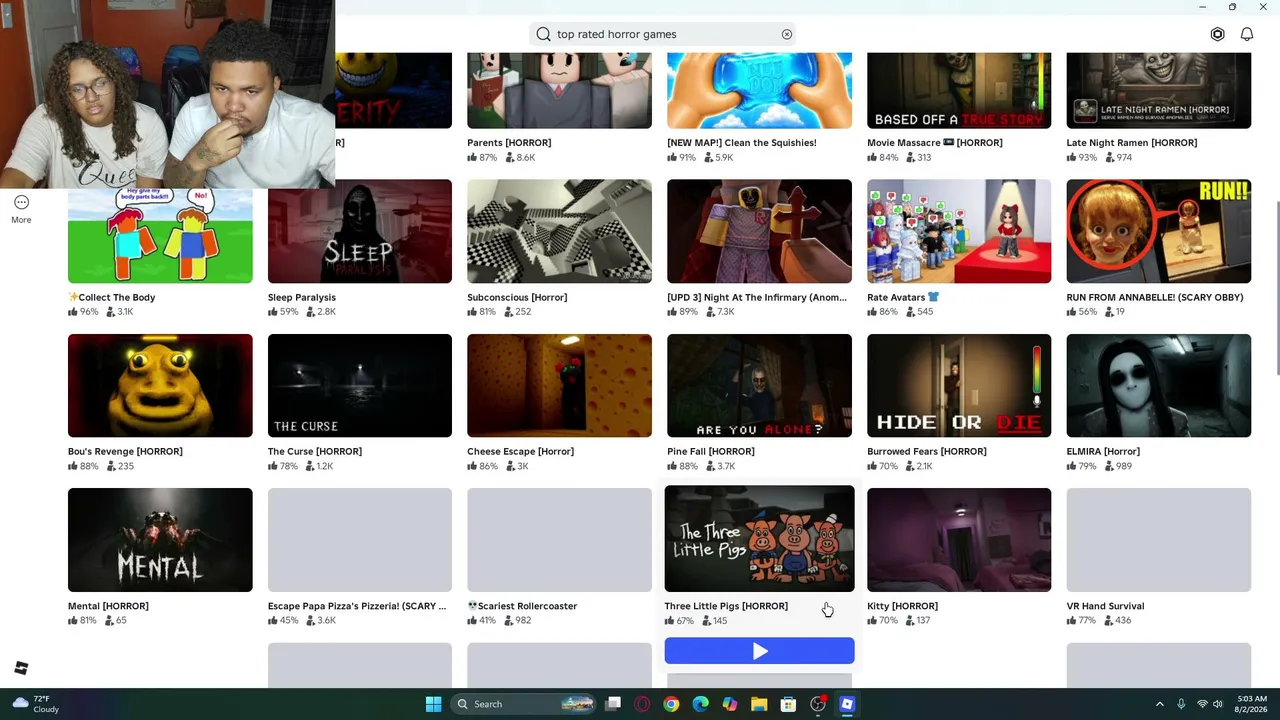
Task: Click the 'Burrowed Fears [HORROR]' title
Action: click(x=927, y=452)
